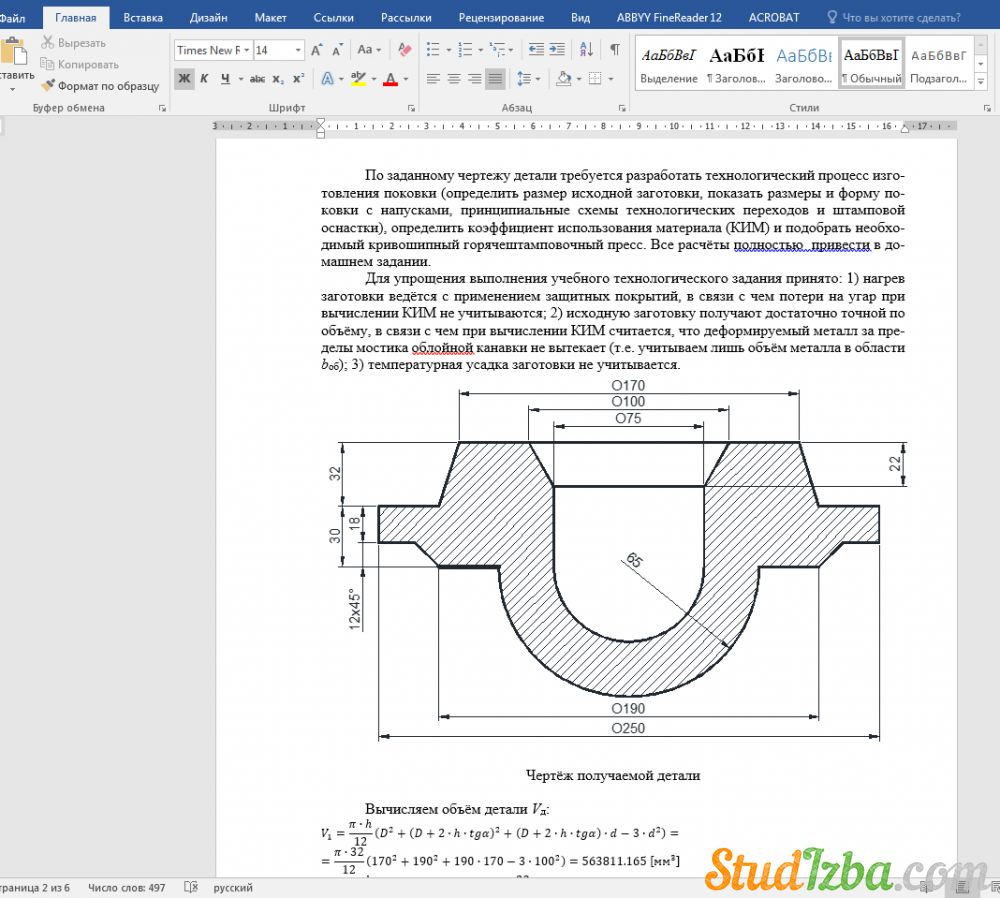Open the font name dropdown
Image resolution: width=1000 pixels, height=898 pixels.
(245, 50)
